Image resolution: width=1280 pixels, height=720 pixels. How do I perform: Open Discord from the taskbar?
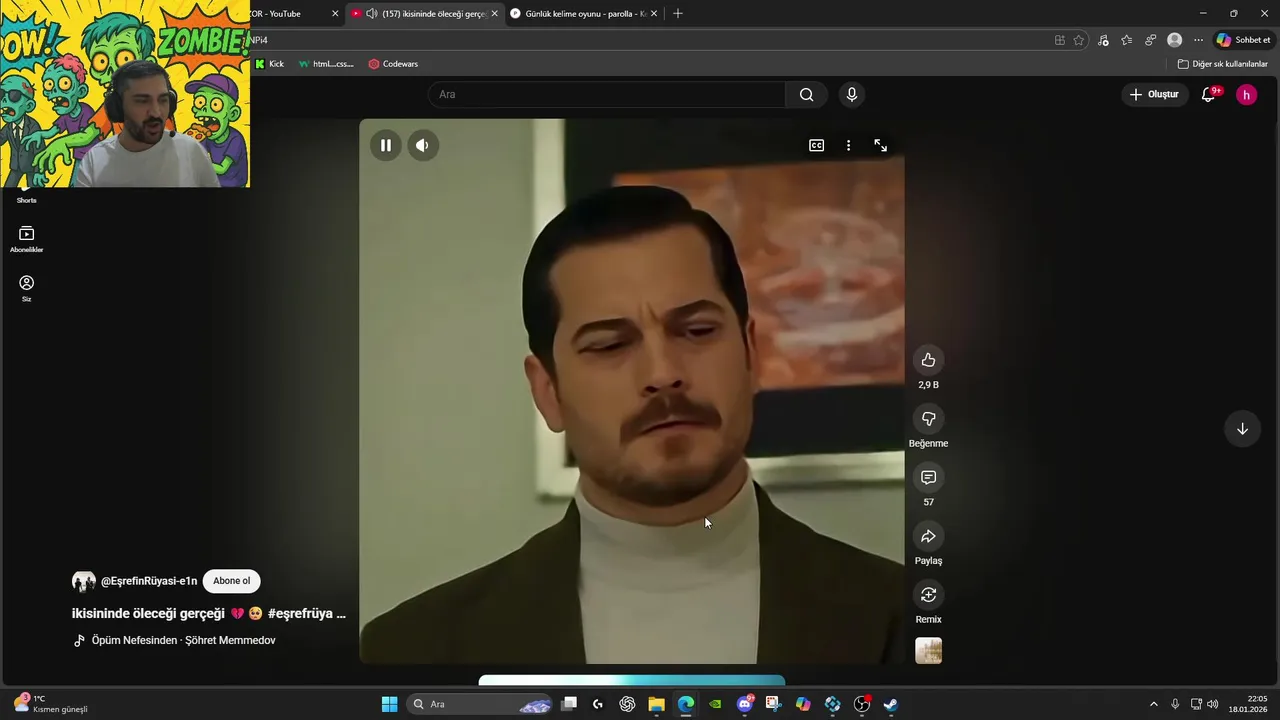pyautogui.click(x=744, y=704)
